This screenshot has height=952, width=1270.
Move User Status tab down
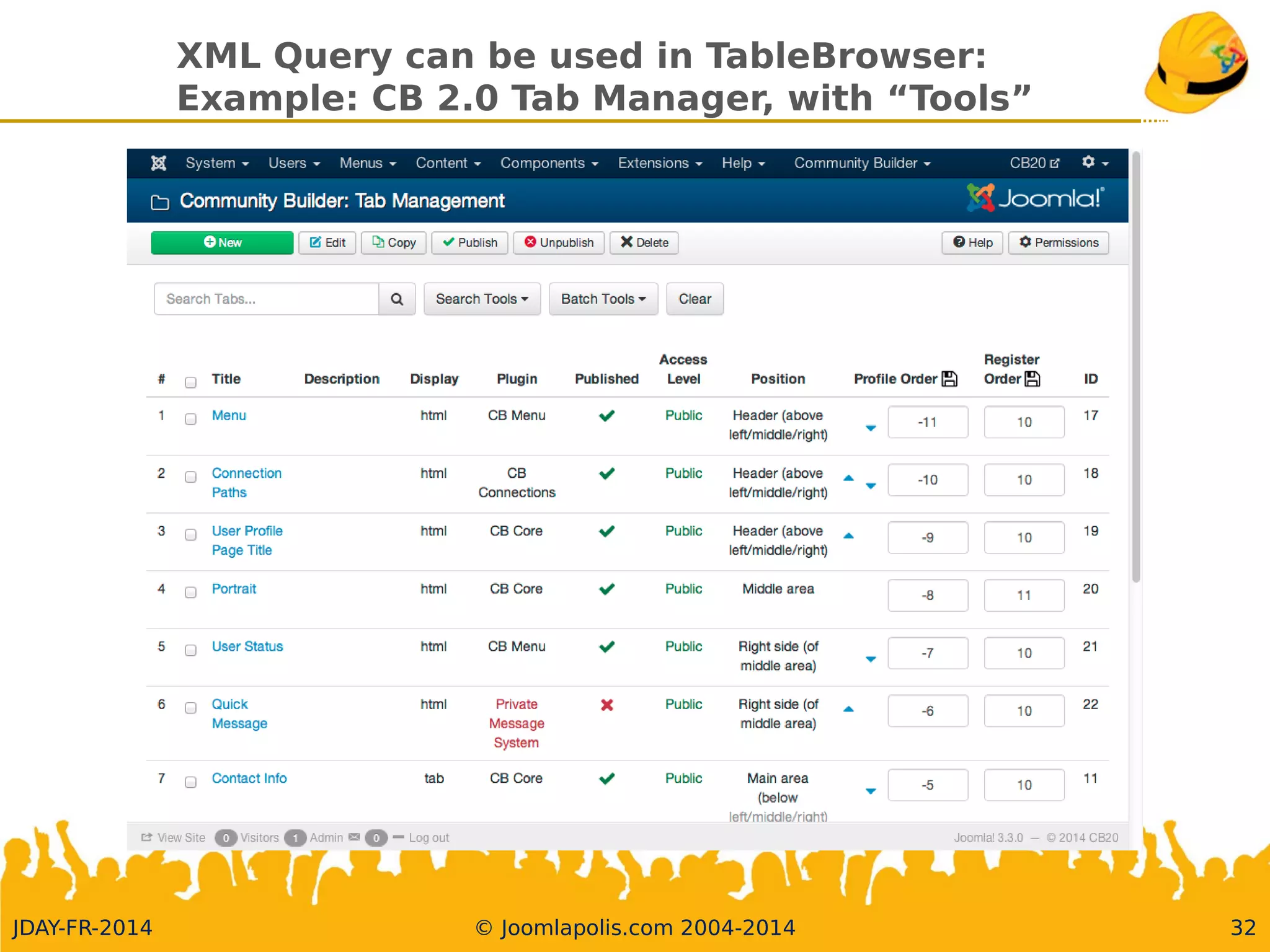coord(871,659)
